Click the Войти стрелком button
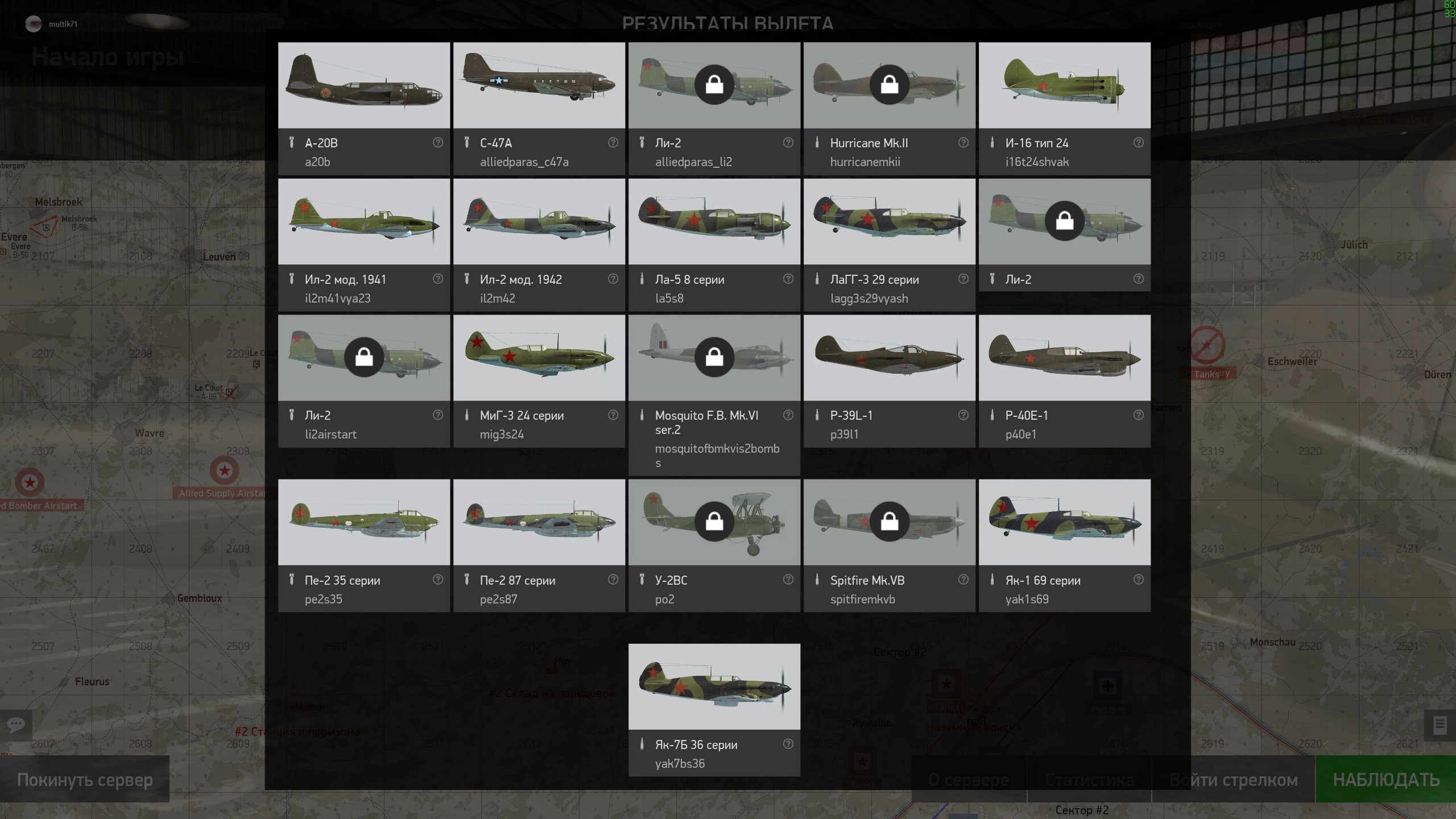The image size is (1456, 819). [x=1234, y=779]
